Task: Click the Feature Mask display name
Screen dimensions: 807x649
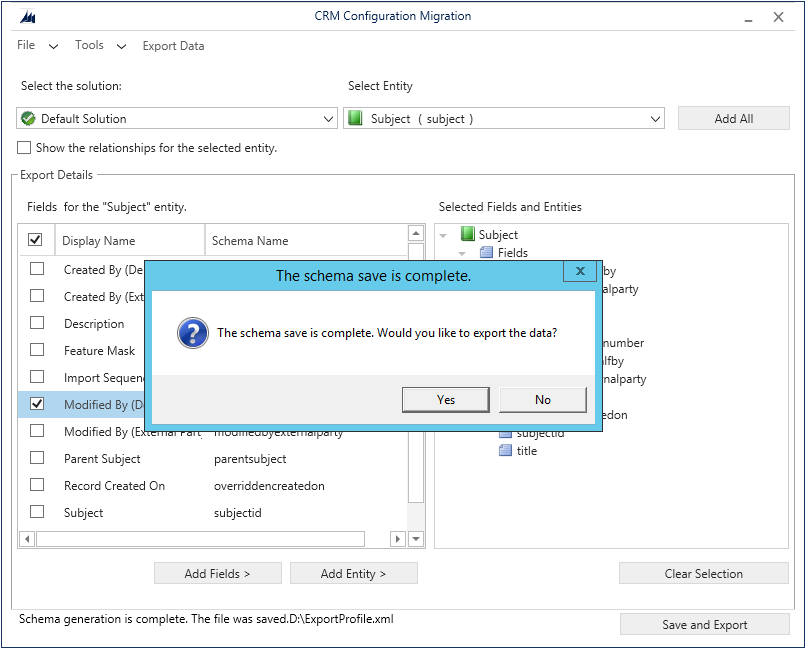Action: [99, 350]
